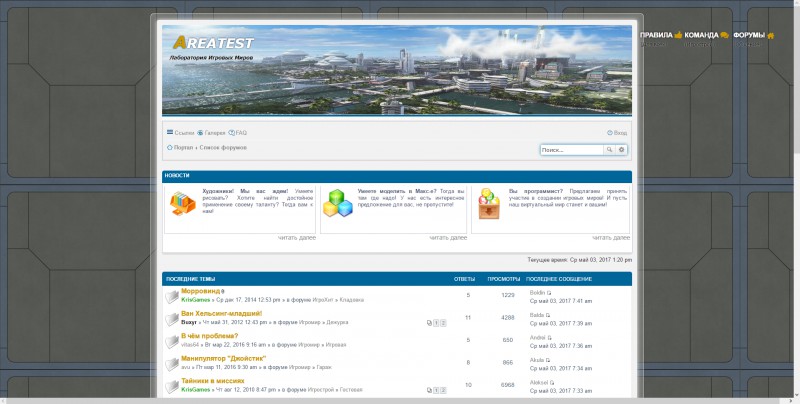The height and width of the screenshot is (404, 800).
Task: Click читать далее under Макс-е modeling news
Action: (448, 238)
